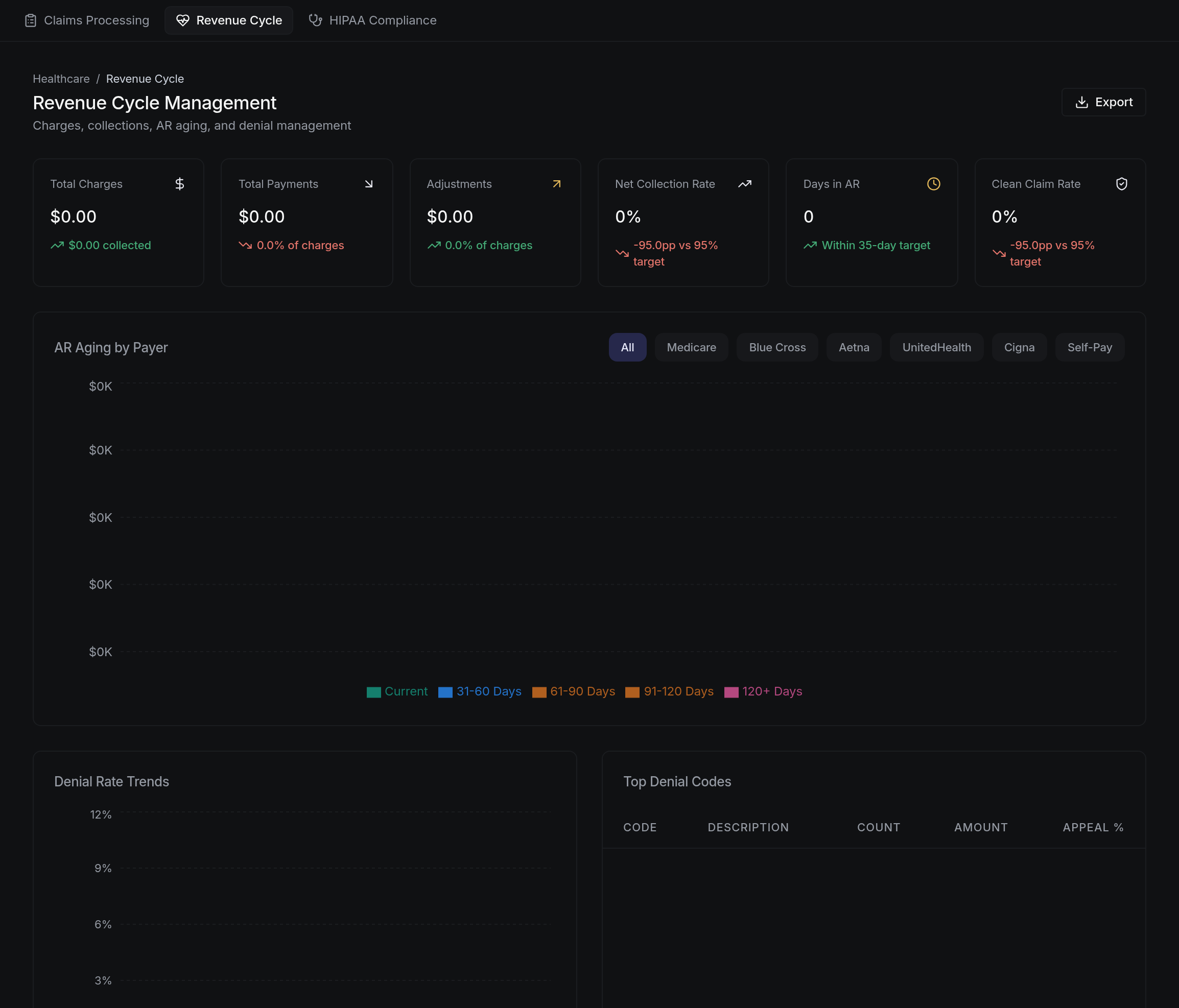
Task: Click green trend icon by Within 35-day target
Action: (x=810, y=245)
